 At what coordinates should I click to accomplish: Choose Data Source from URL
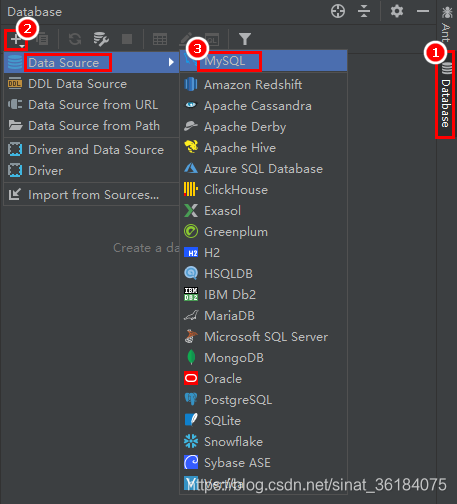91,105
